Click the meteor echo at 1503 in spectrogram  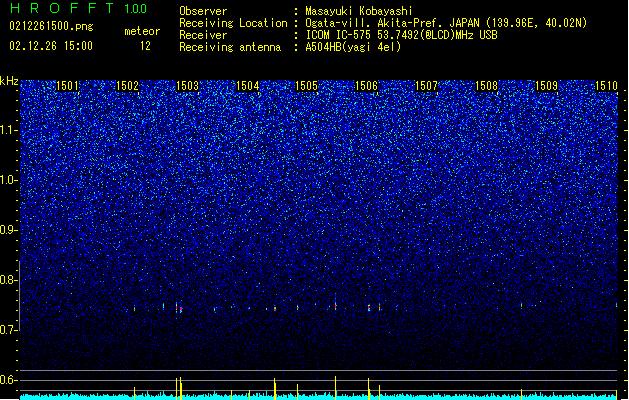(179, 308)
